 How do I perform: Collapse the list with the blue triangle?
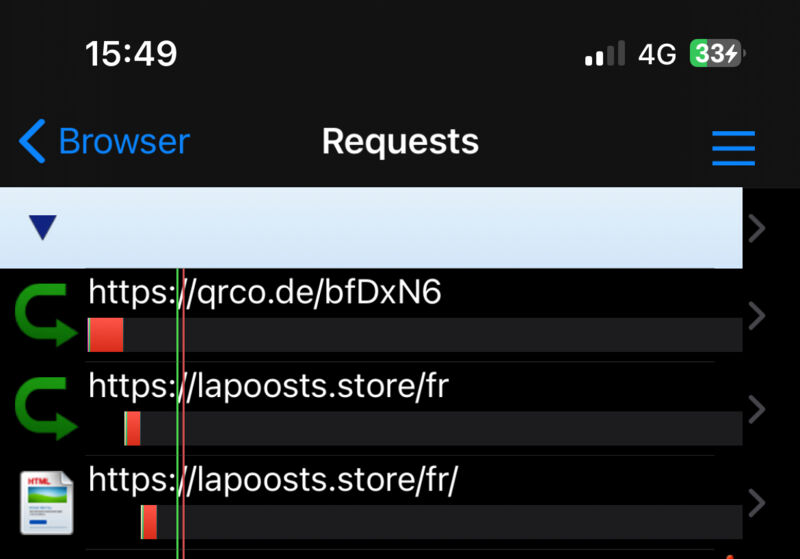[x=43, y=227]
